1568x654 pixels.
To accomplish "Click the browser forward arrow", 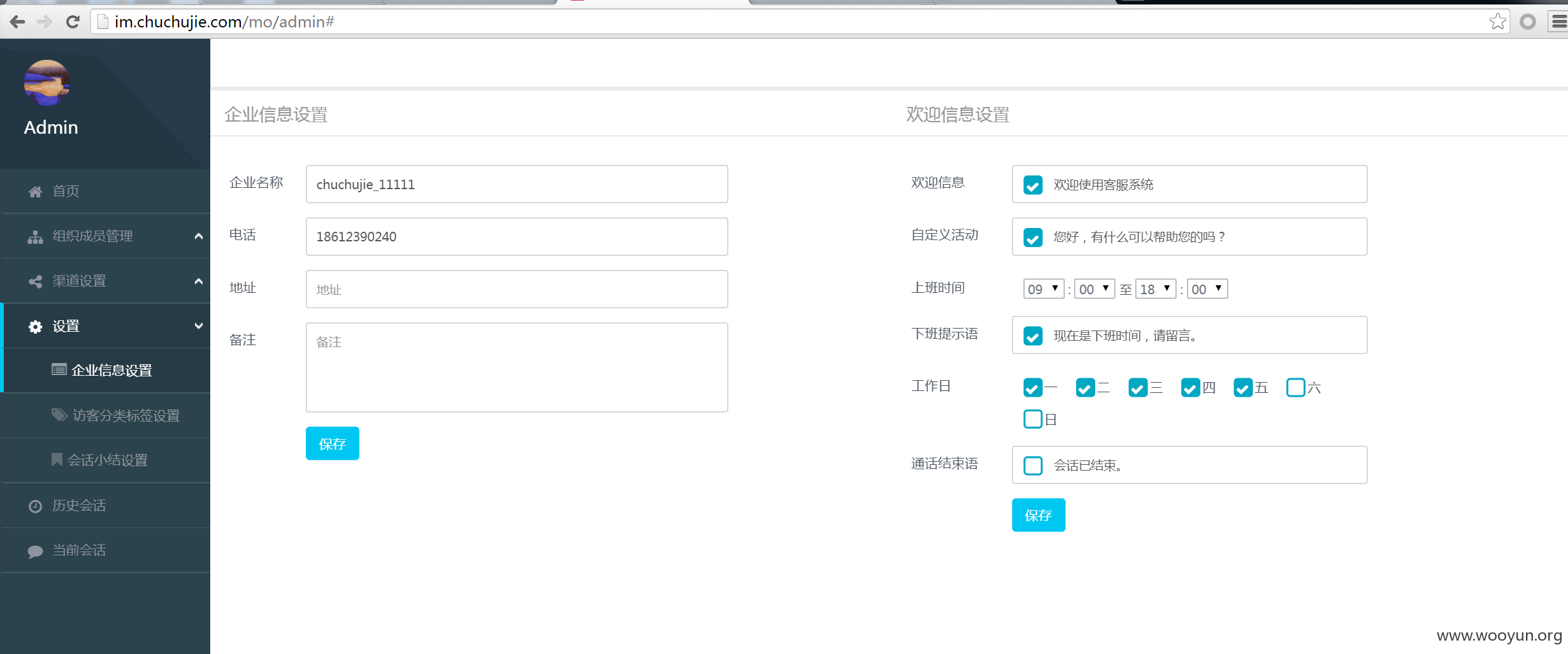I will [45, 22].
